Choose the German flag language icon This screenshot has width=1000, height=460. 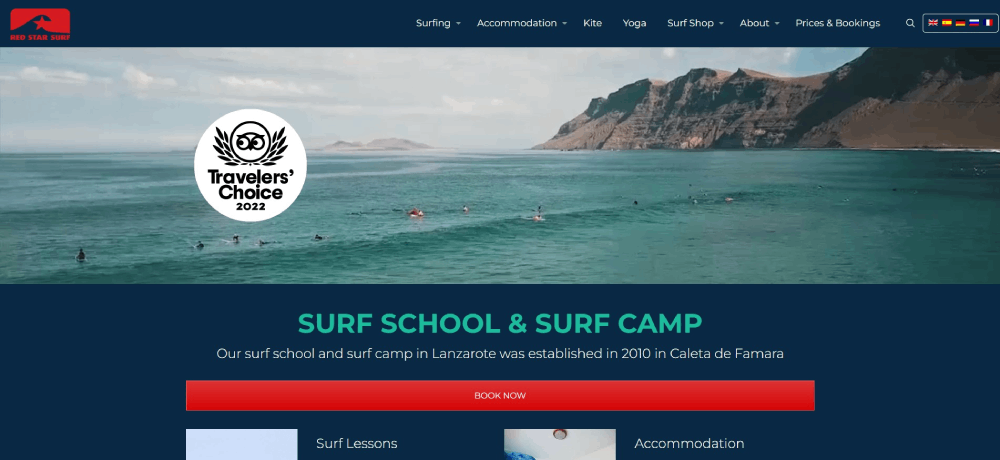tap(960, 22)
